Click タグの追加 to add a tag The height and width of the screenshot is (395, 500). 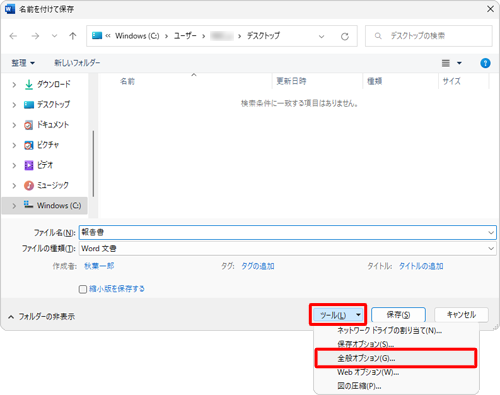pyautogui.click(x=258, y=266)
